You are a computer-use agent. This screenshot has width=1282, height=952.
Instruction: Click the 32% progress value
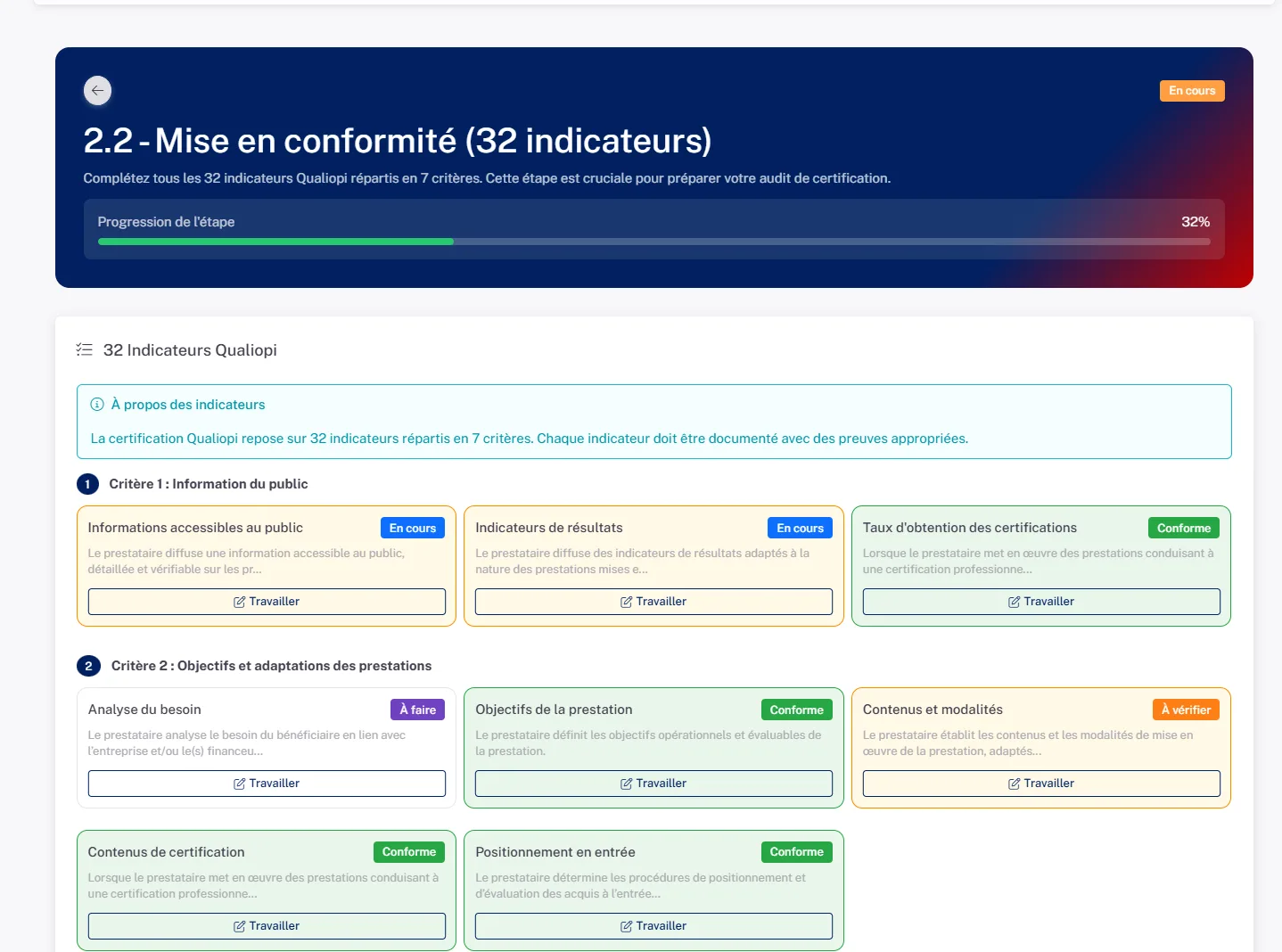(x=1196, y=222)
